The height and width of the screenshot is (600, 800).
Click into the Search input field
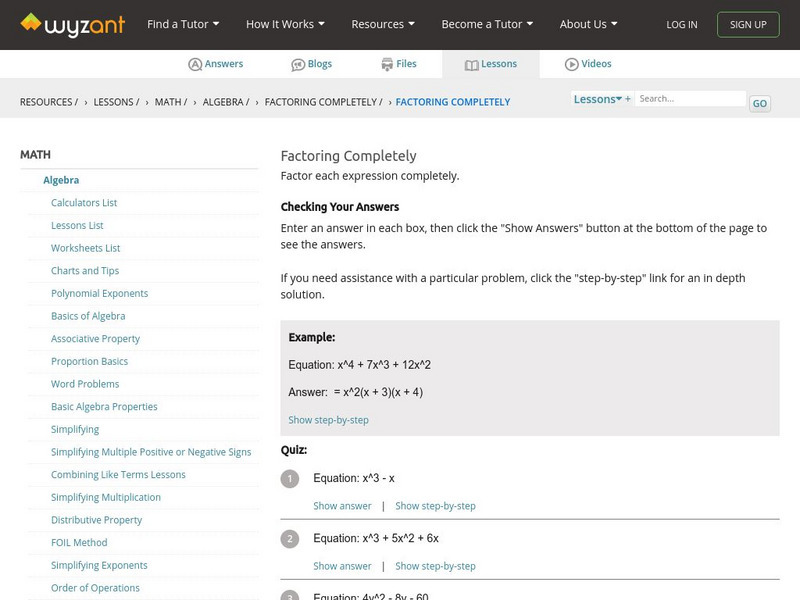click(690, 99)
